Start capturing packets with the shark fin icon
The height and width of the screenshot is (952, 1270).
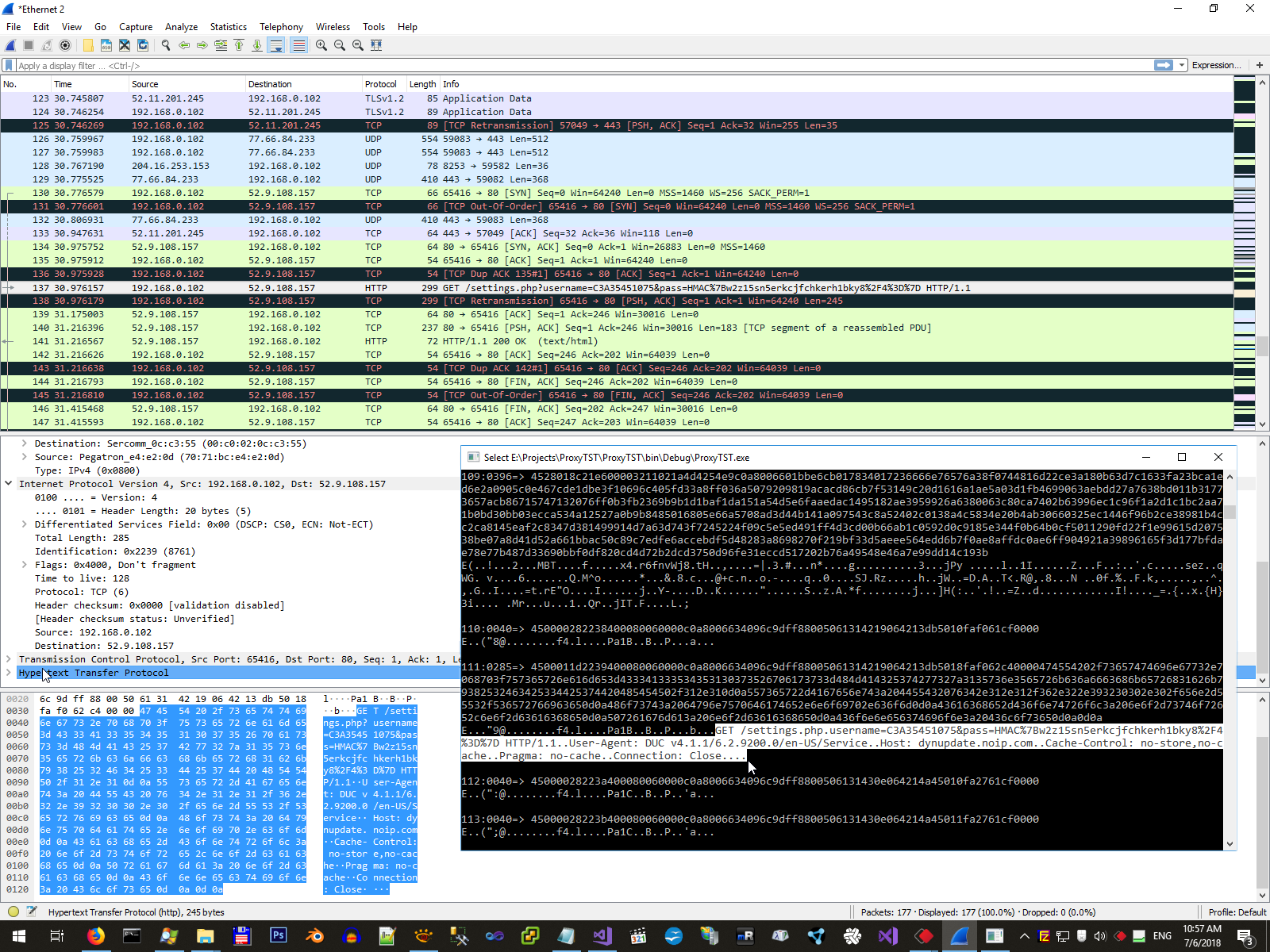click(x=10, y=45)
